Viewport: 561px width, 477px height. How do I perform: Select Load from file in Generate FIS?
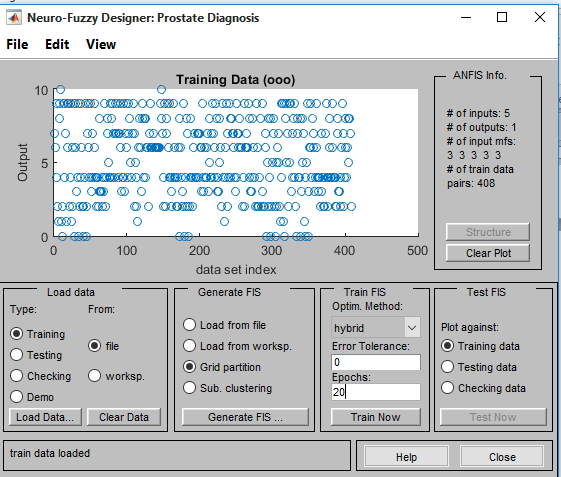point(189,325)
